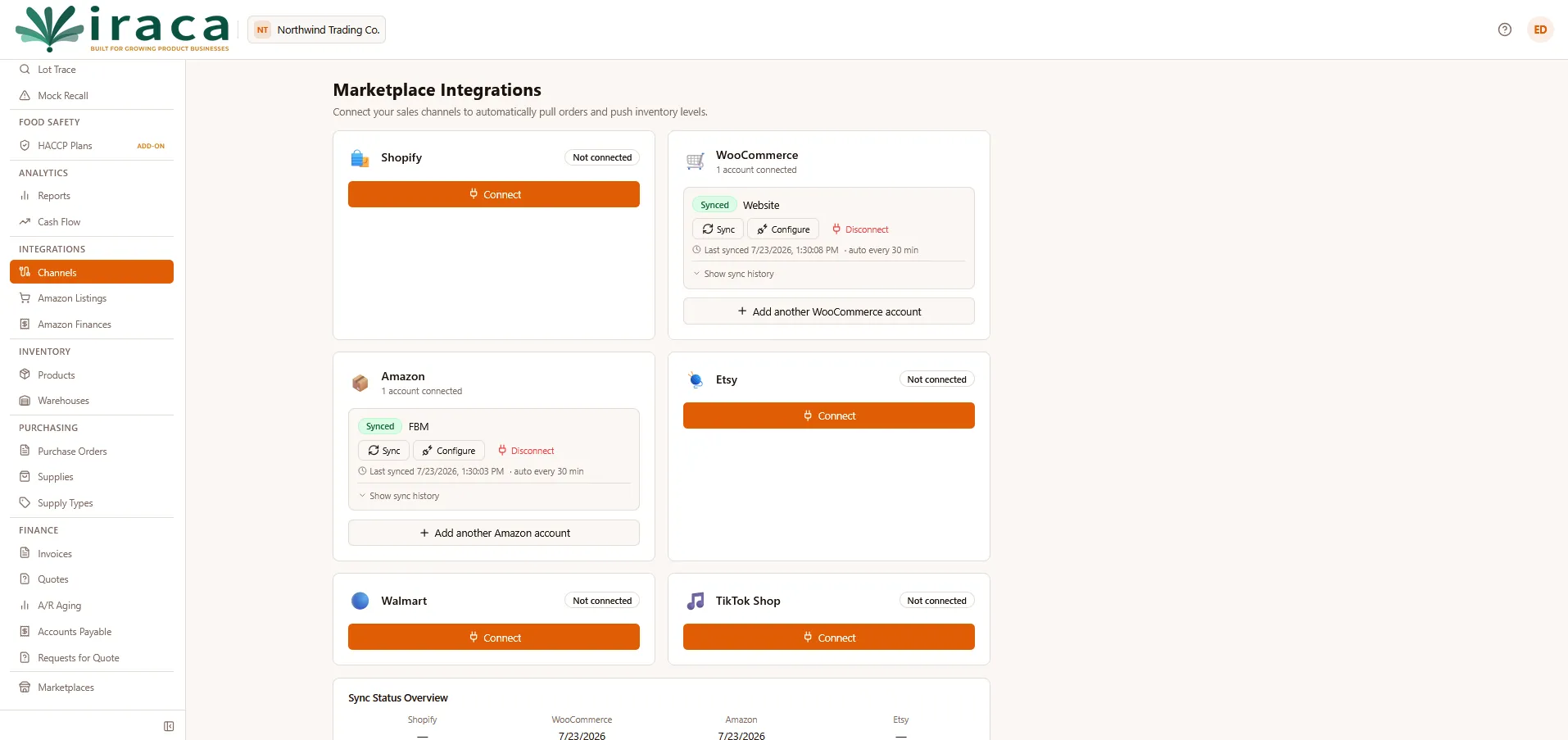Open the help question mark icon
1568x740 pixels.
[1504, 30]
